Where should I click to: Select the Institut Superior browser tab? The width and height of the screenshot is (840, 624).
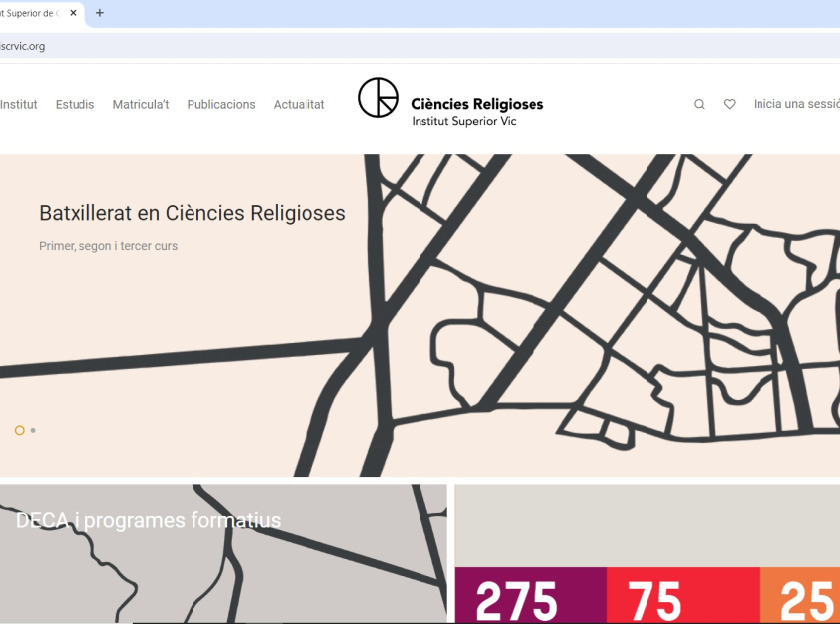point(30,13)
